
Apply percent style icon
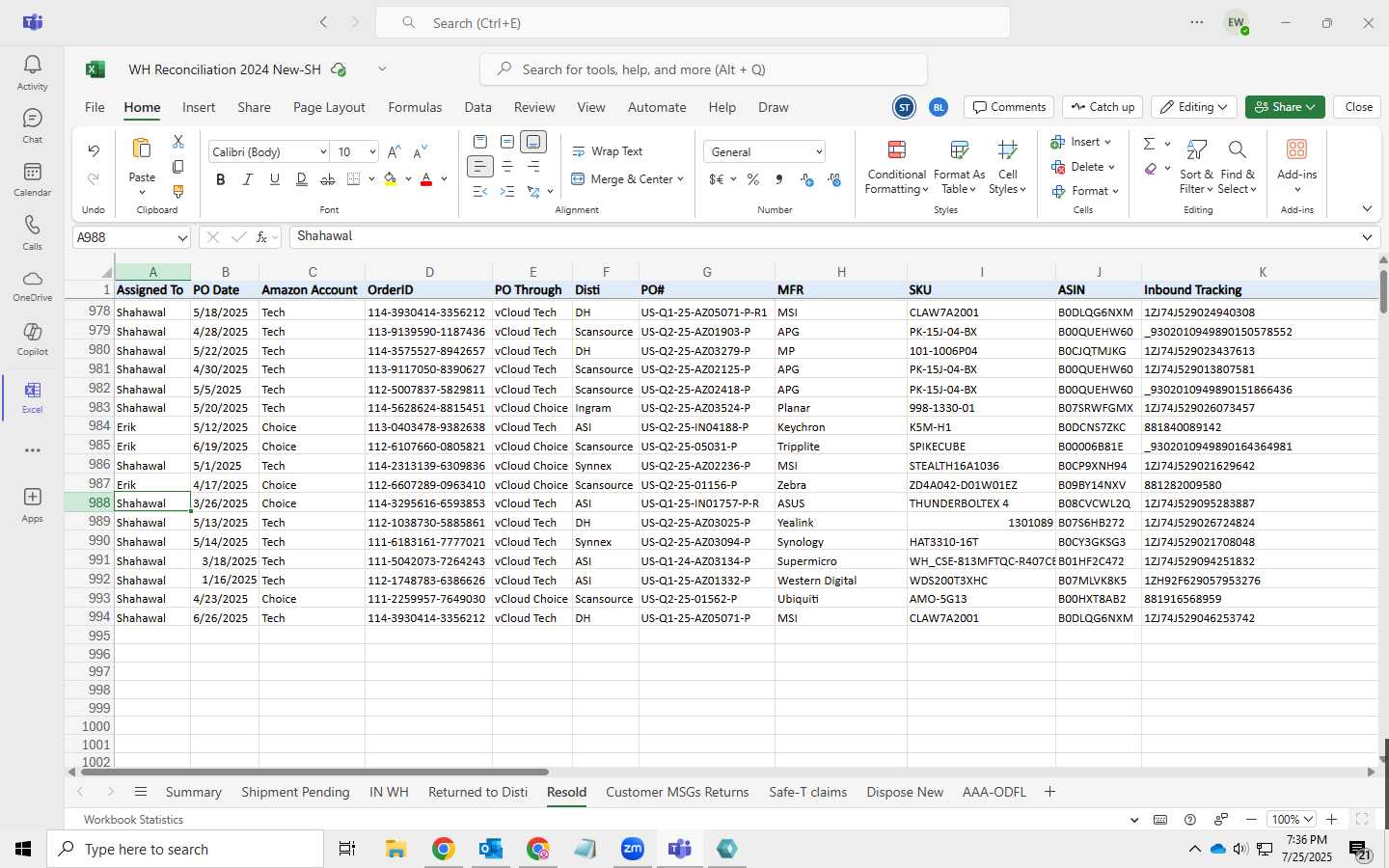point(753,179)
